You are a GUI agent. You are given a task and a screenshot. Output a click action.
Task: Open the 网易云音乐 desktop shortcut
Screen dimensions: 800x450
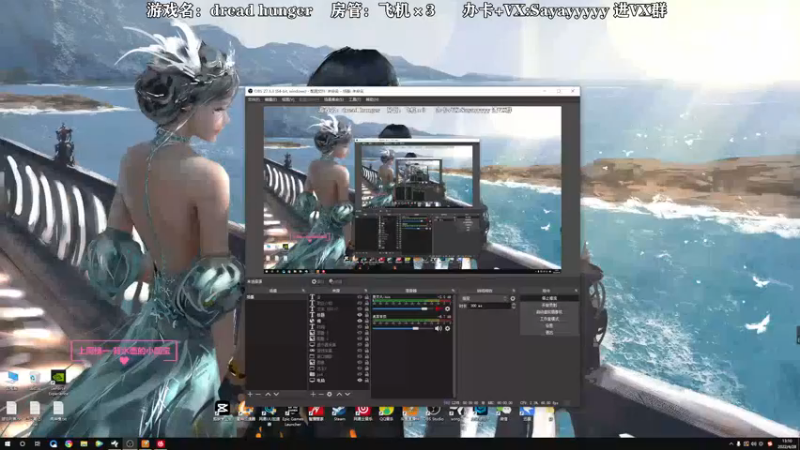(x=363, y=413)
